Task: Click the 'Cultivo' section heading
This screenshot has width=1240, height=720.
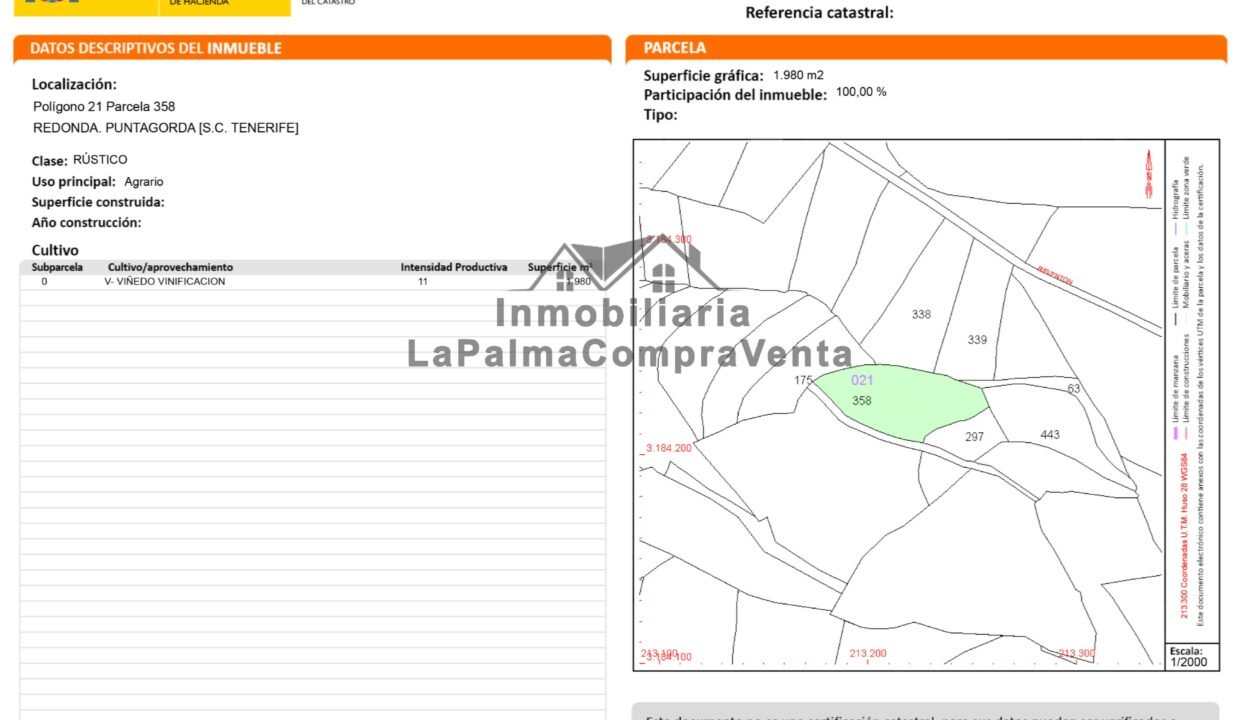Action: [x=55, y=250]
